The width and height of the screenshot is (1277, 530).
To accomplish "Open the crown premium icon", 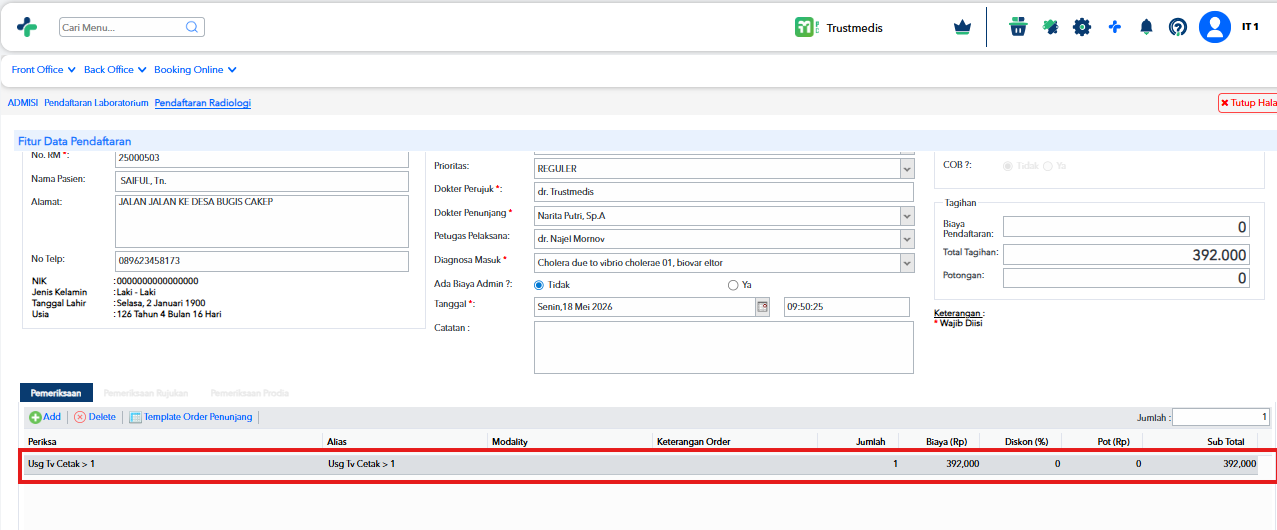I will pos(962,28).
